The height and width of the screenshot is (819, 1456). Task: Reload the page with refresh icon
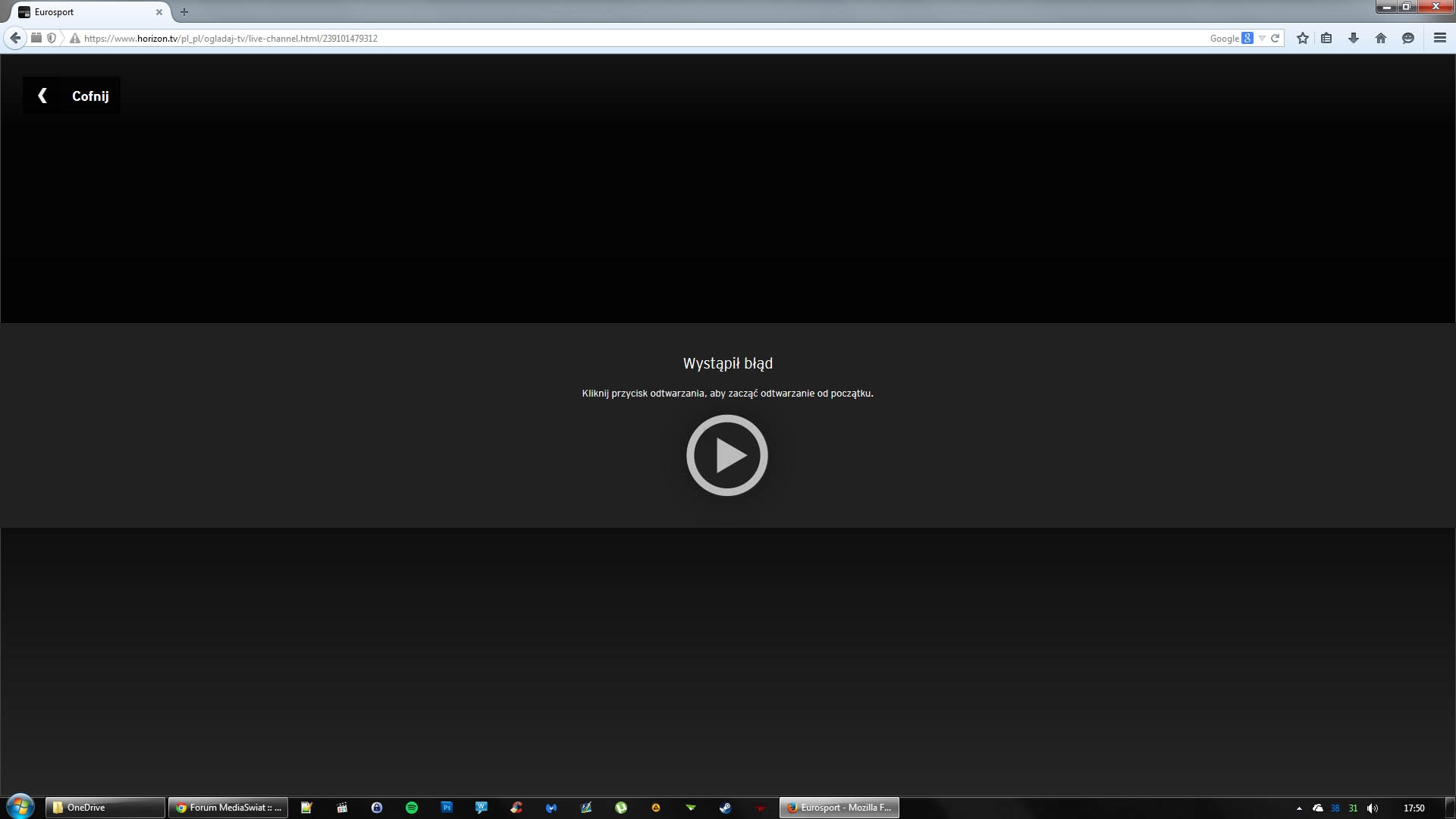1275,38
